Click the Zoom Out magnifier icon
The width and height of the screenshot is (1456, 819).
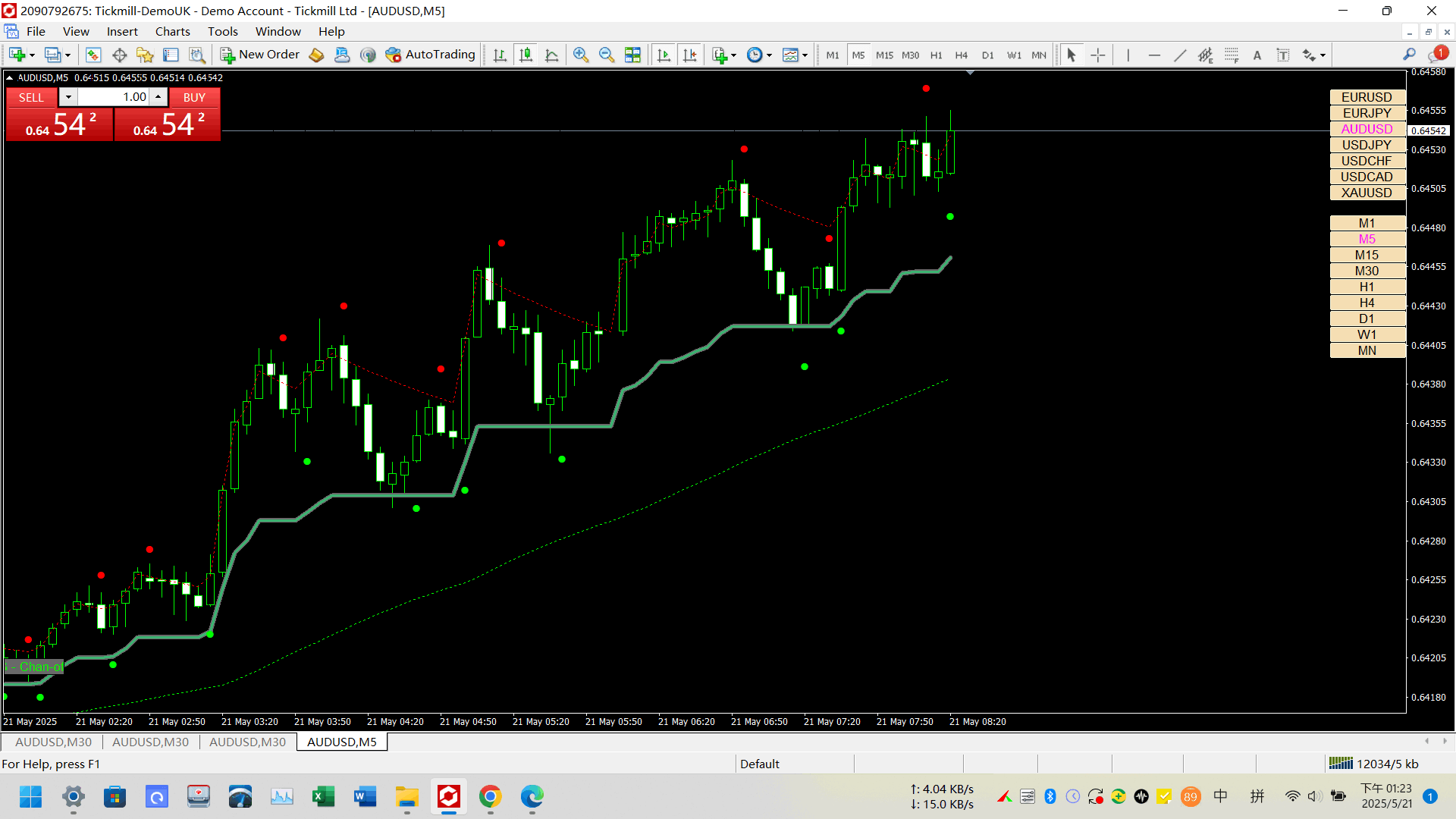click(x=607, y=55)
